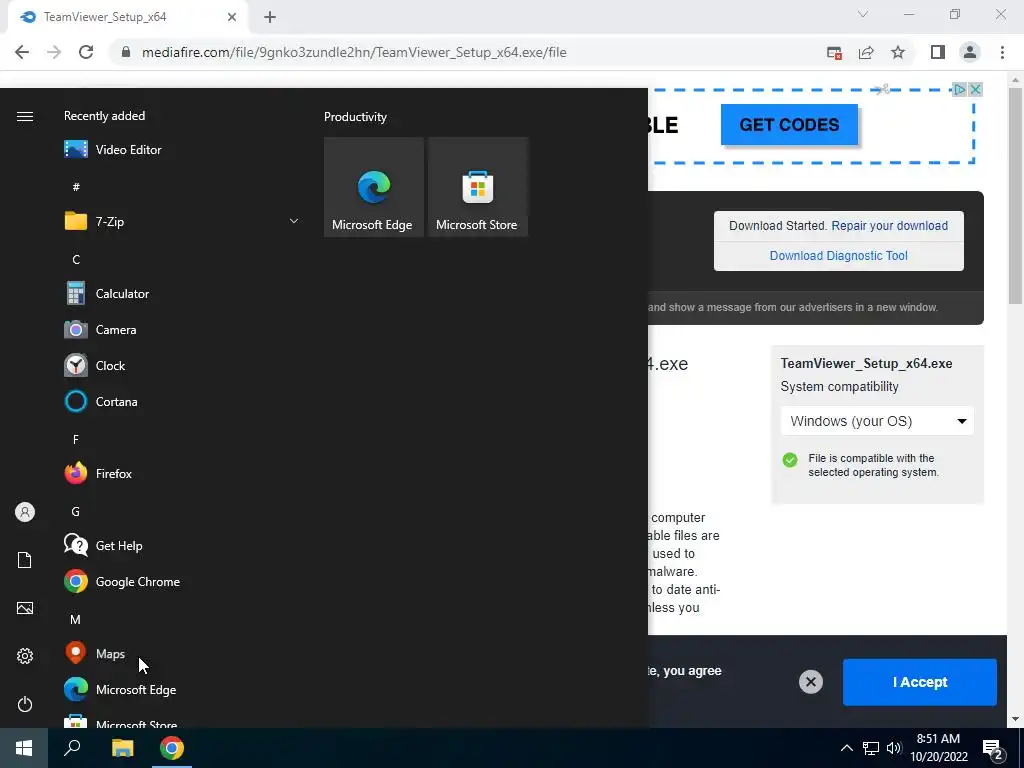Close the ad with the X icon

(x=975, y=89)
